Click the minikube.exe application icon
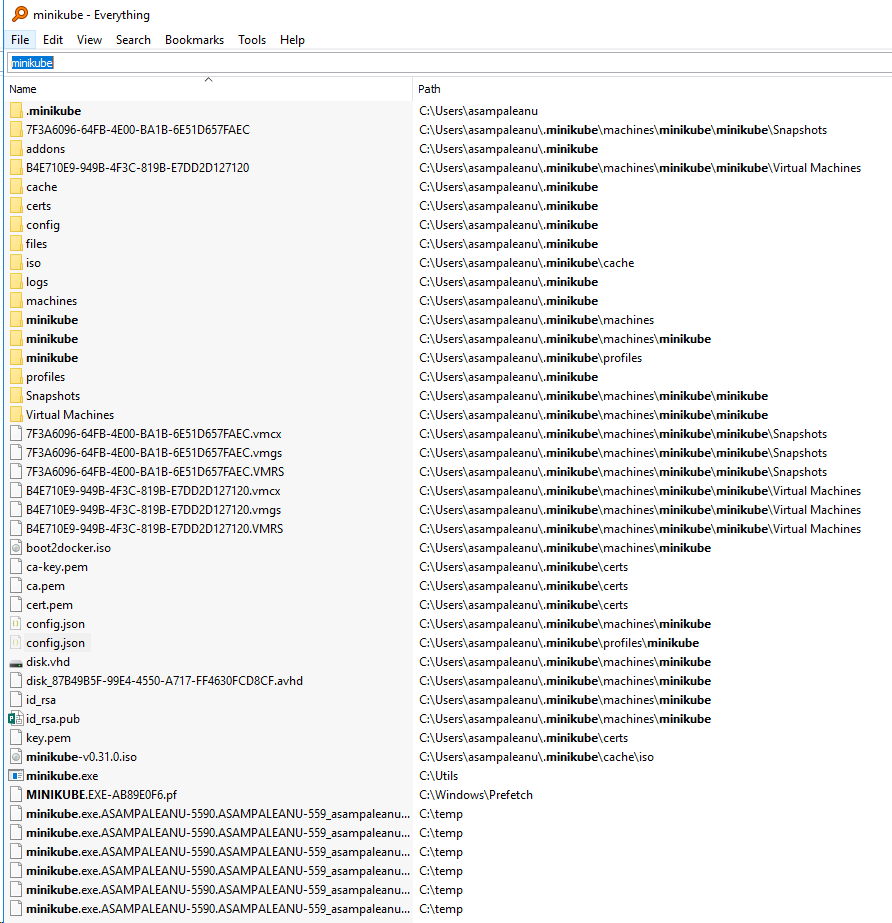892x923 pixels. 16,776
